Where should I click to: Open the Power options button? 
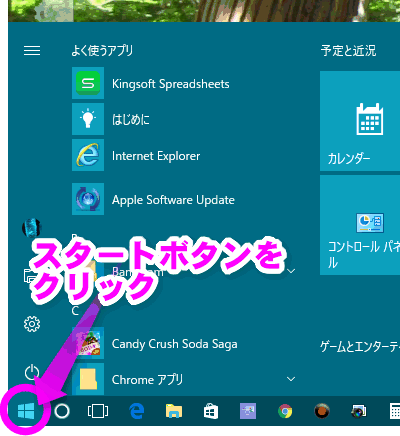32,372
